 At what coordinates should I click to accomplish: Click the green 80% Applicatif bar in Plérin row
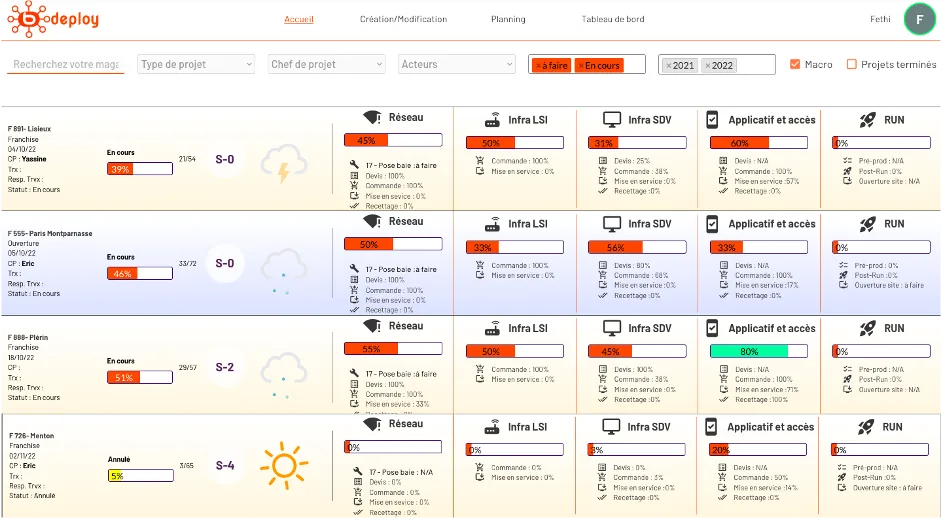(x=759, y=351)
